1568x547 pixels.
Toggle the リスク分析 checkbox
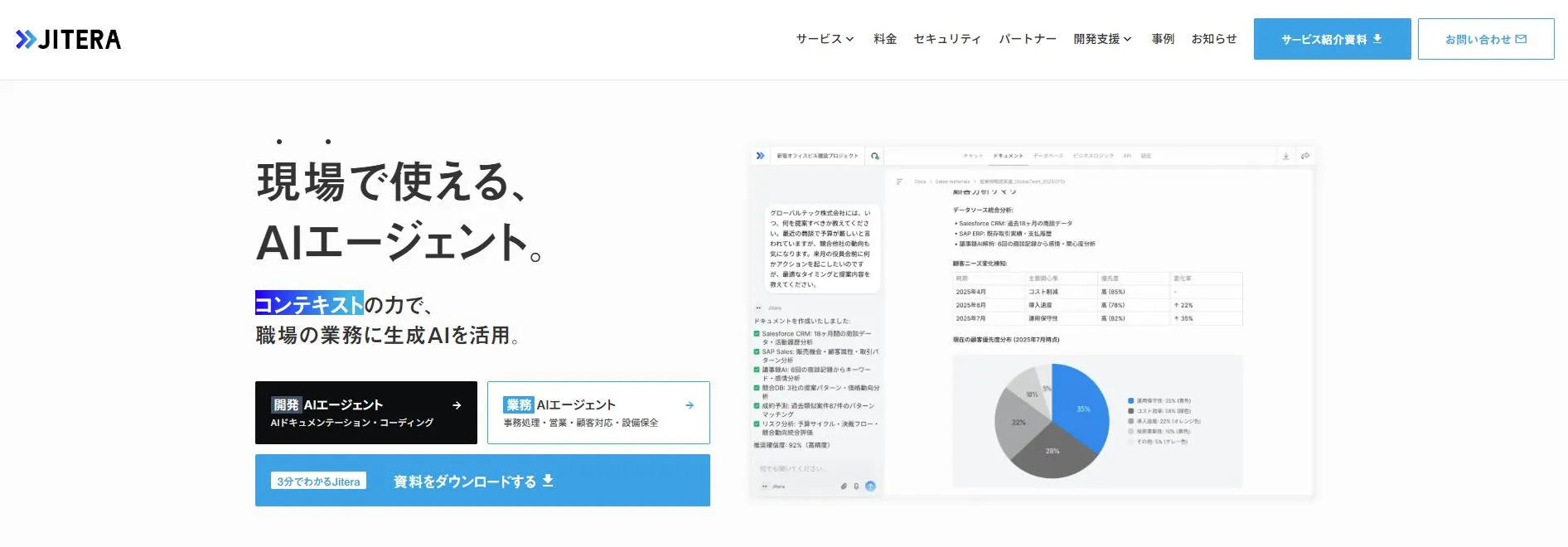[x=757, y=424]
